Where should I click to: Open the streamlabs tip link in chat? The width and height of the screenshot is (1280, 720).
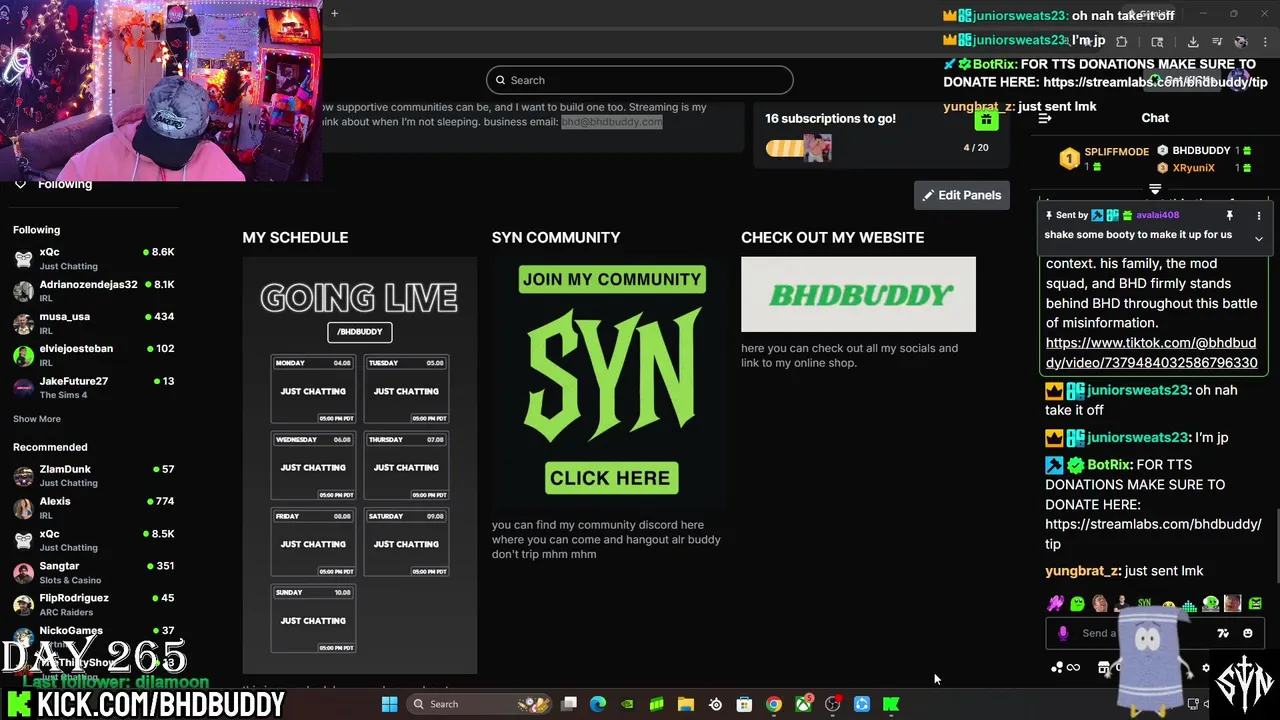(1153, 534)
